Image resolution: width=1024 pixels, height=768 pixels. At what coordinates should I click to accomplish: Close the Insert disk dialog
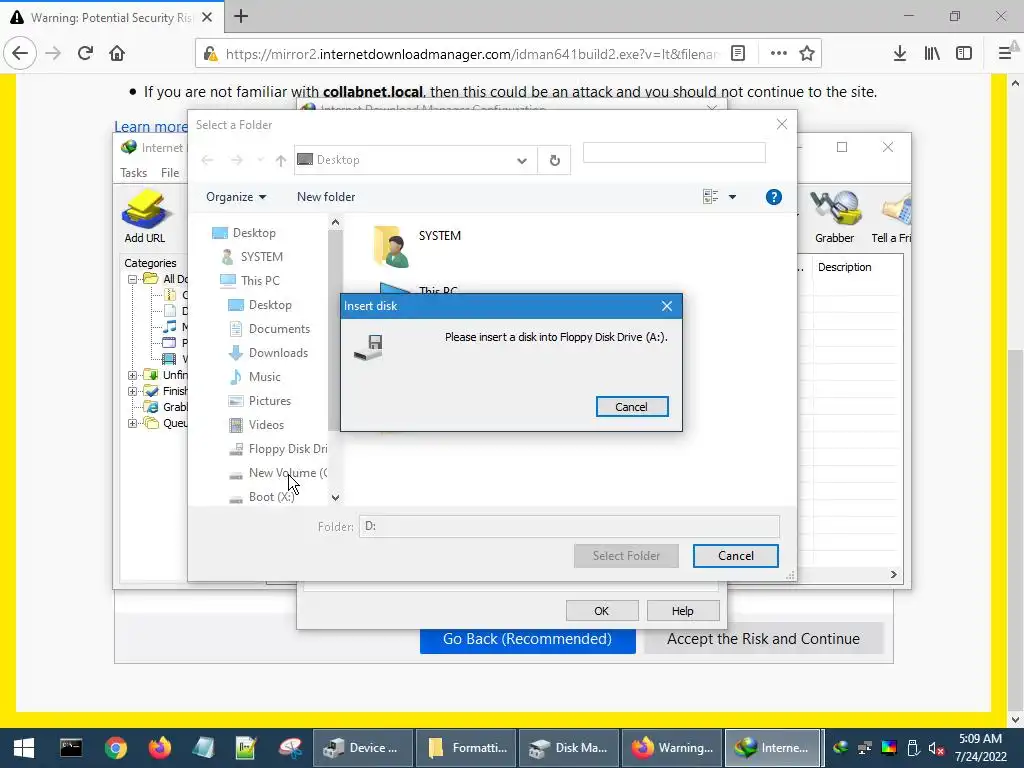[x=667, y=306]
